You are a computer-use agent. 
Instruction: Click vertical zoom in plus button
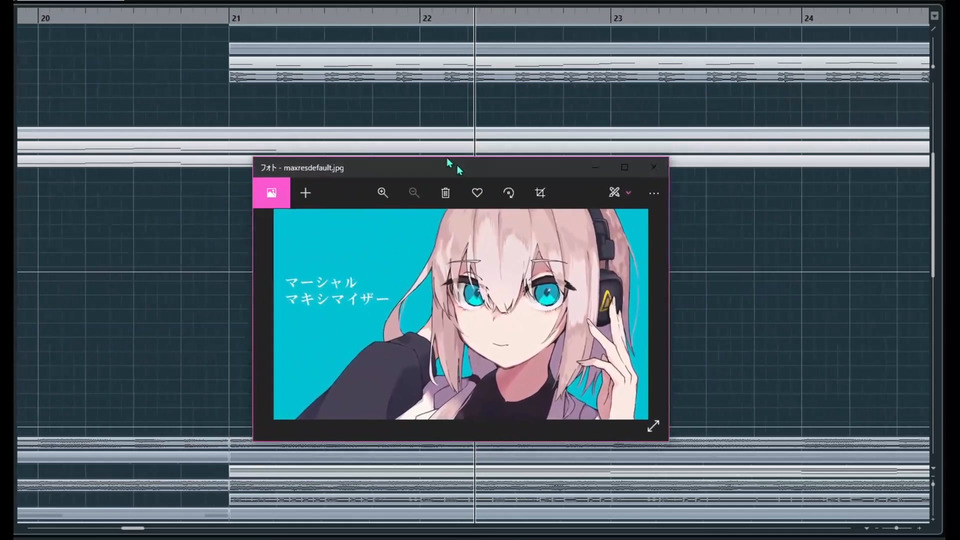(x=933, y=517)
